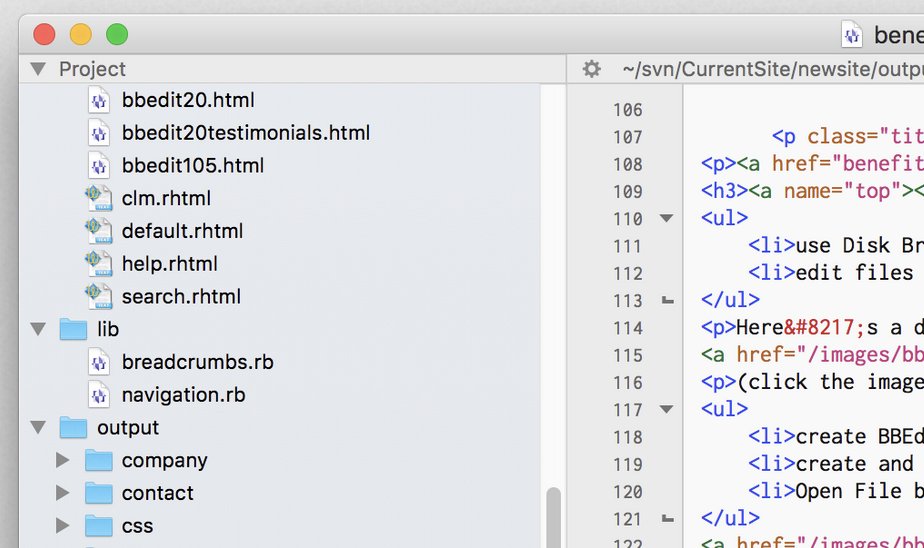Screen dimensions: 924x548
Task: Click line number 119 in gutter
Action: (x=628, y=464)
